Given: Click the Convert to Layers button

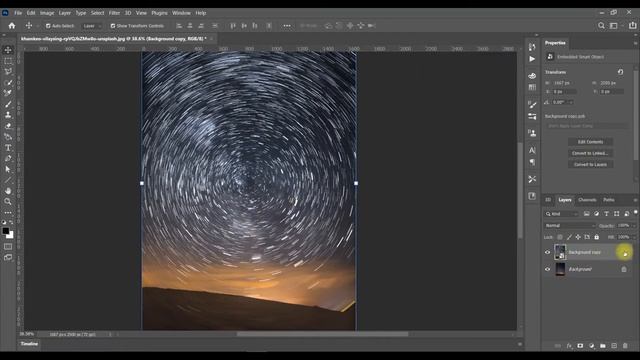Looking at the screenshot, I should coord(590,164).
